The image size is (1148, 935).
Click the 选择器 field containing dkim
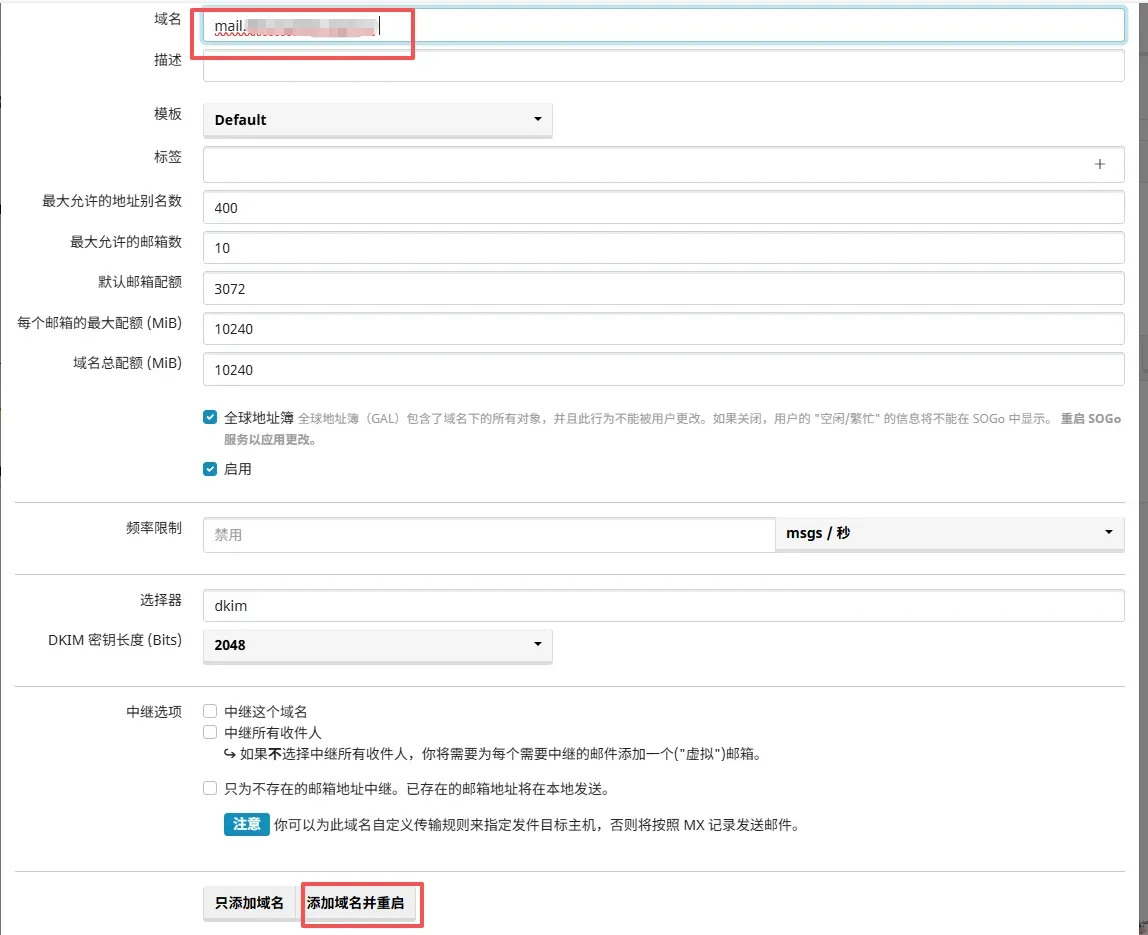click(663, 606)
